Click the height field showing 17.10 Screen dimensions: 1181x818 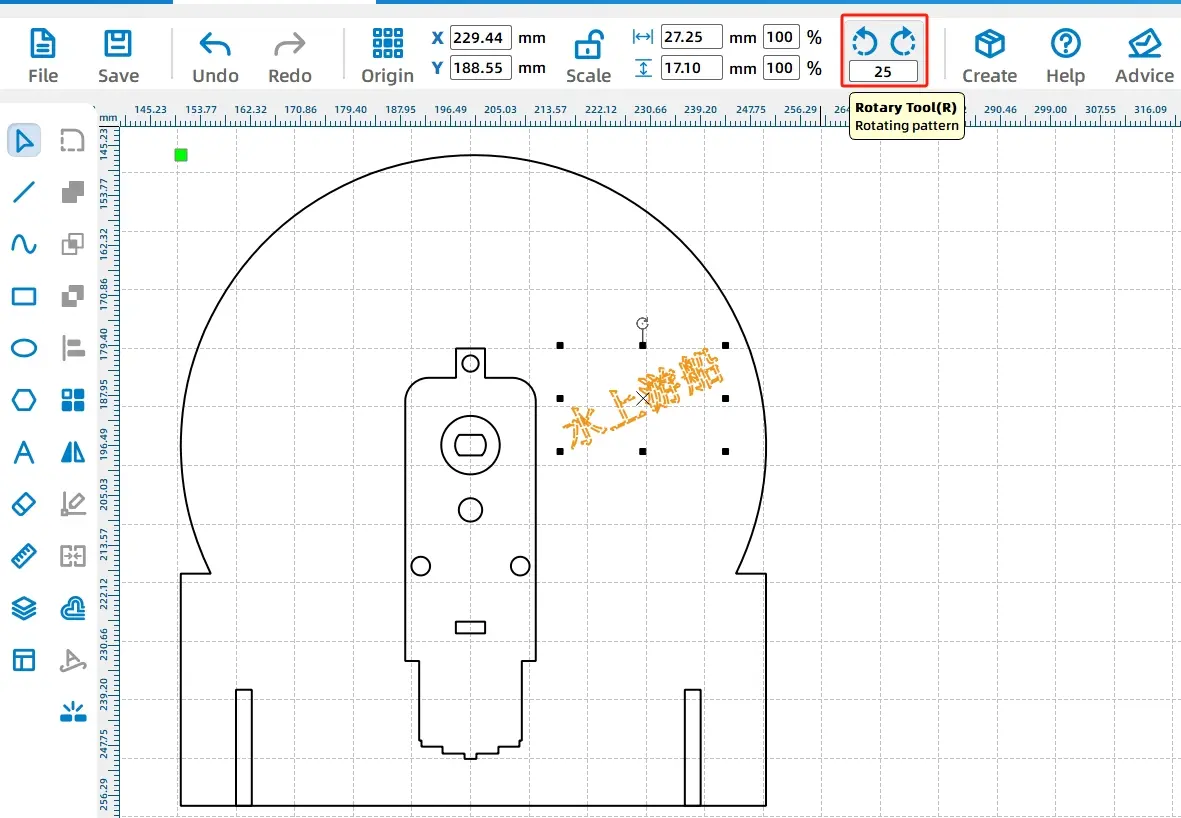tap(691, 68)
